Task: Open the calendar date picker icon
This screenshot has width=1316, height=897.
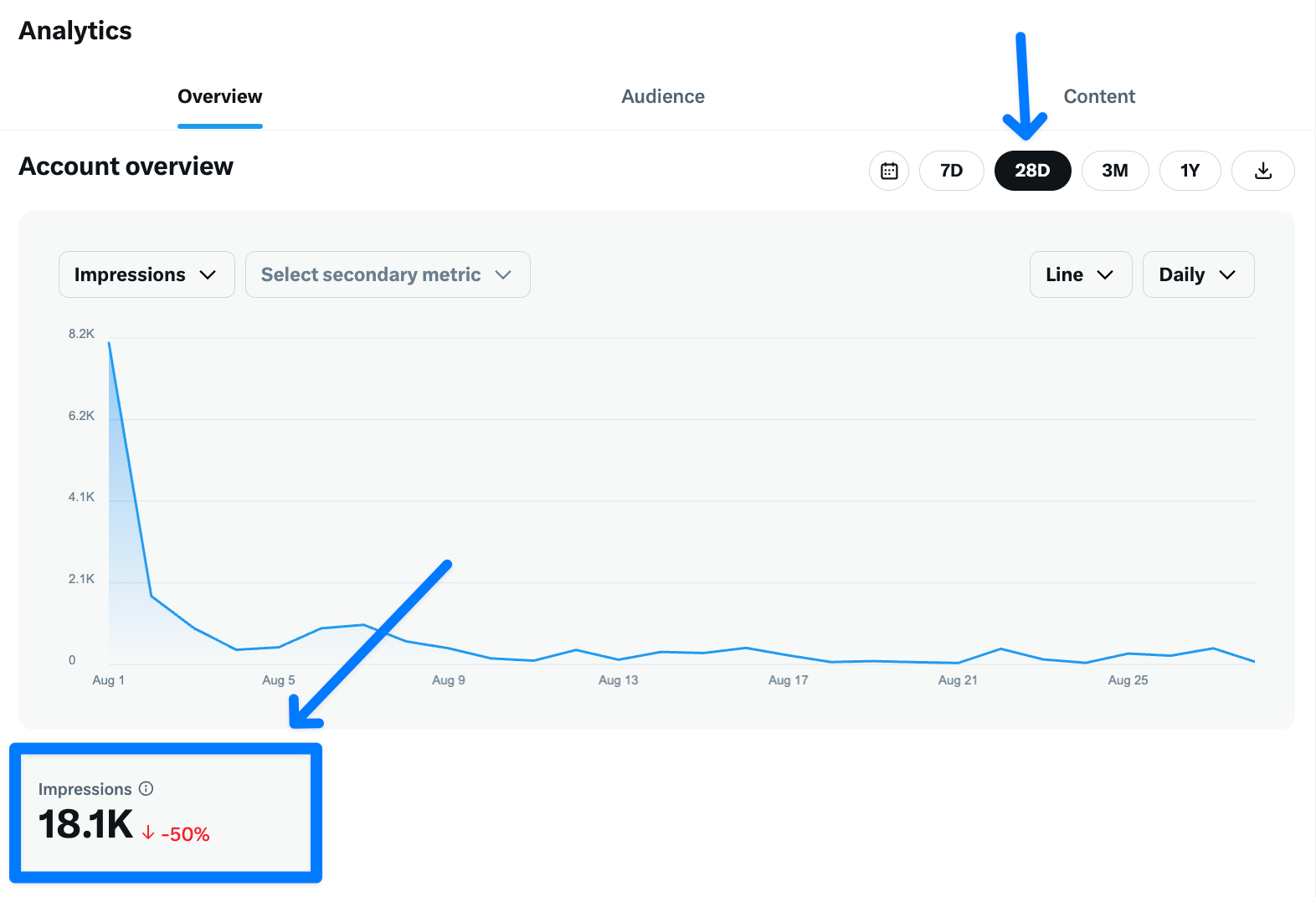Action: pyautogui.click(x=889, y=171)
